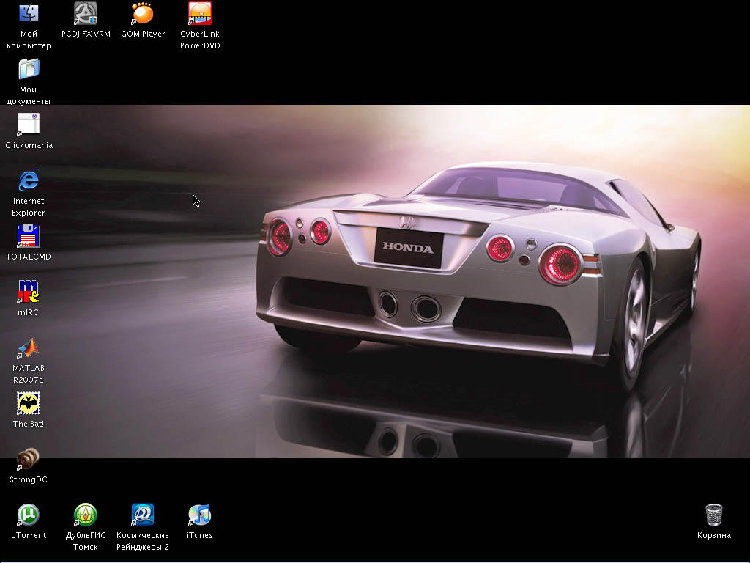The image size is (750, 563).
Task: Select the Корзина recycle bin icon
Action: tap(714, 515)
